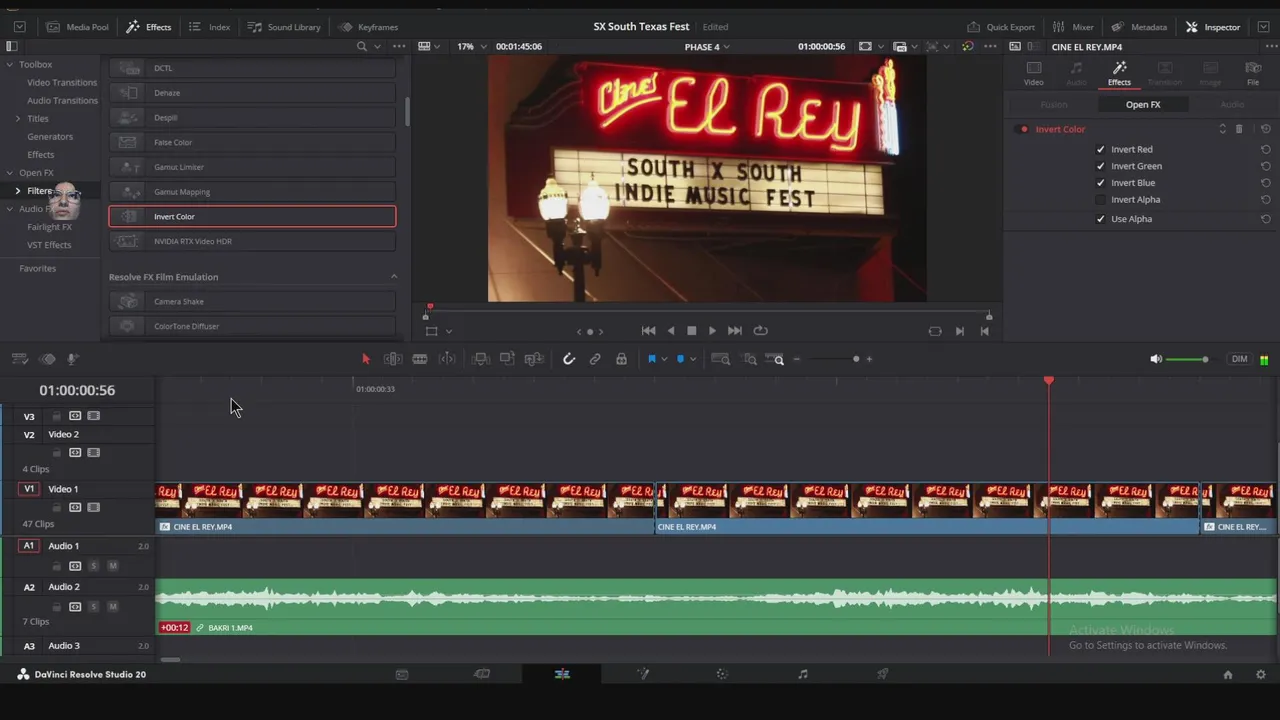Reset the Invert Red parameter

click(x=1265, y=149)
